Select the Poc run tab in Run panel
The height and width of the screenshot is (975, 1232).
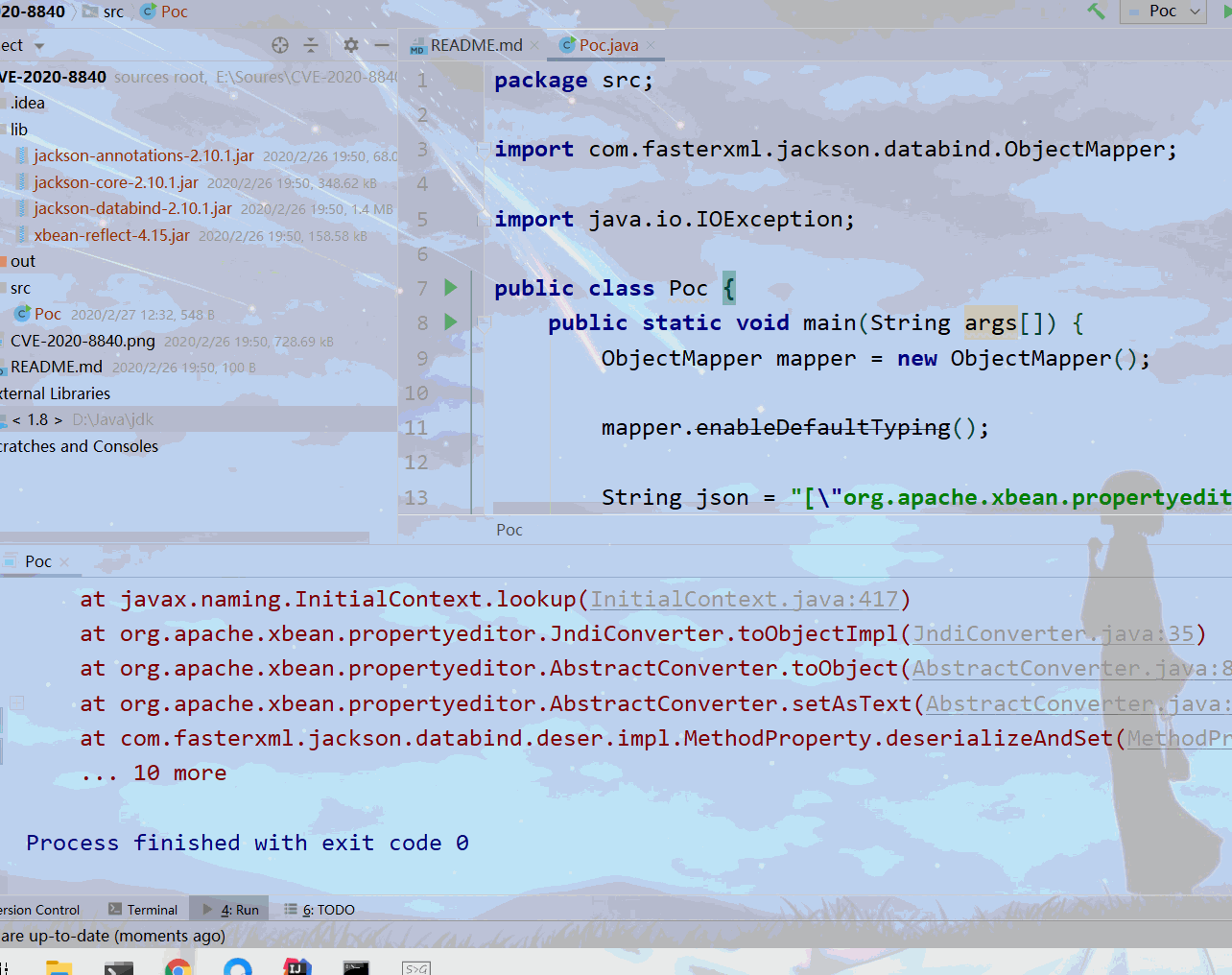click(38, 561)
